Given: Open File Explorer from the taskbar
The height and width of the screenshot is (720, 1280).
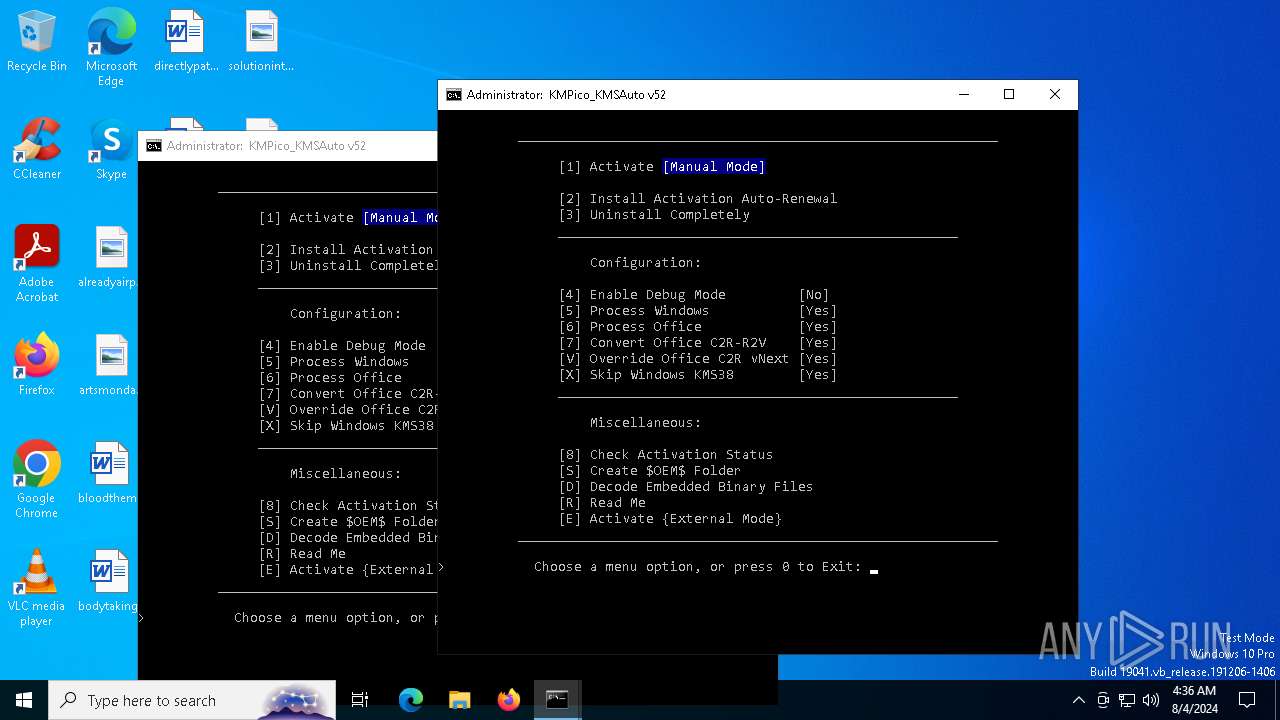Looking at the screenshot, I should tap(459, 700).
